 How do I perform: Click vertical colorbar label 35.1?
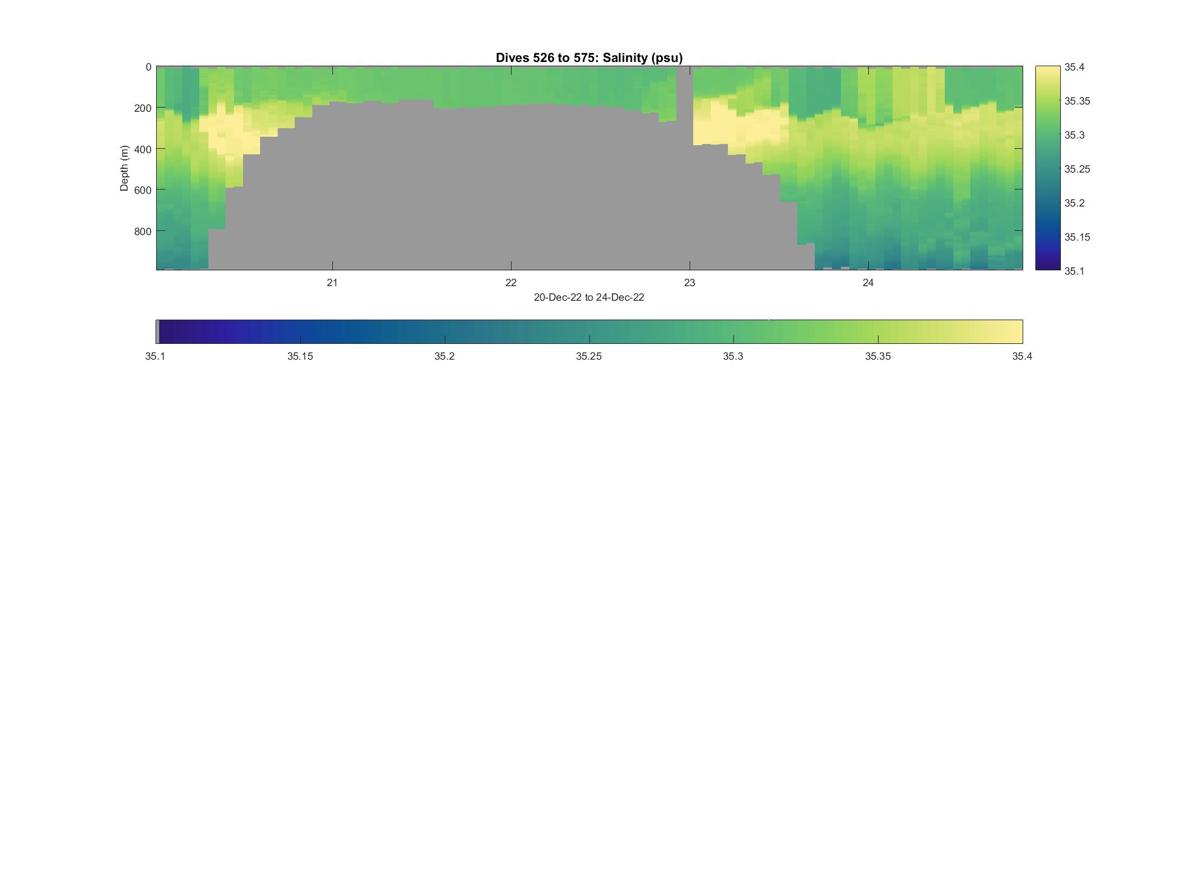pos(1076,271)
